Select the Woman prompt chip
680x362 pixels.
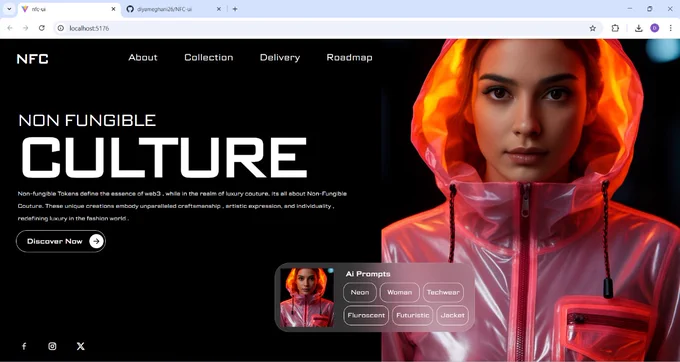pyautogui.click(x=399, y=292)
